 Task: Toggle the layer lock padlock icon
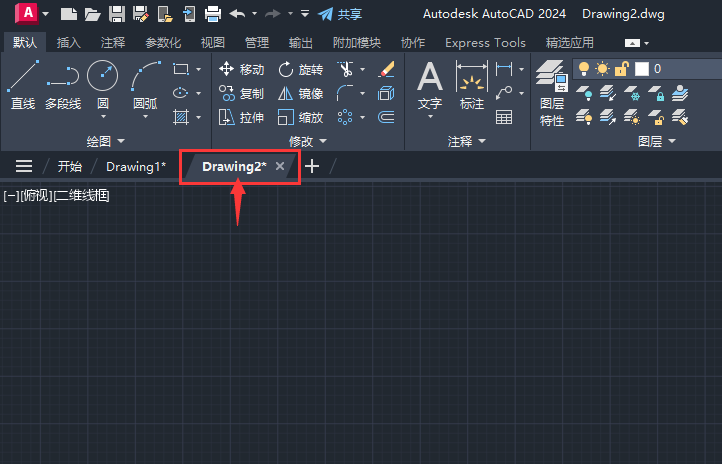pyautogui.click(x=621, y=69)
